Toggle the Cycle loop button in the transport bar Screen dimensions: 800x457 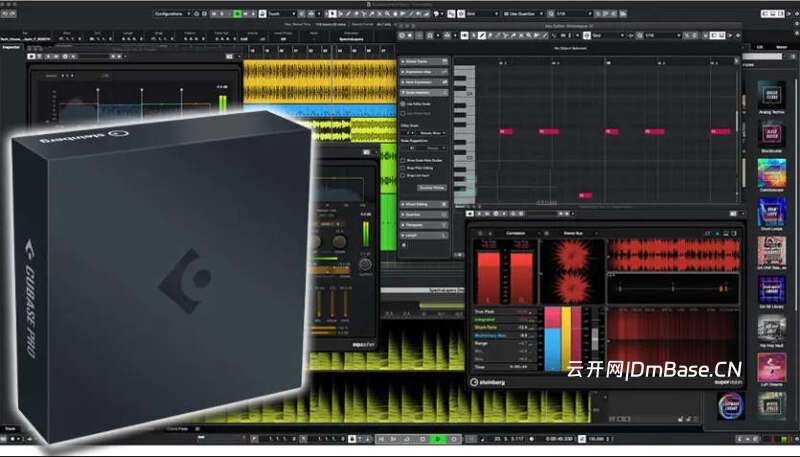408,439
